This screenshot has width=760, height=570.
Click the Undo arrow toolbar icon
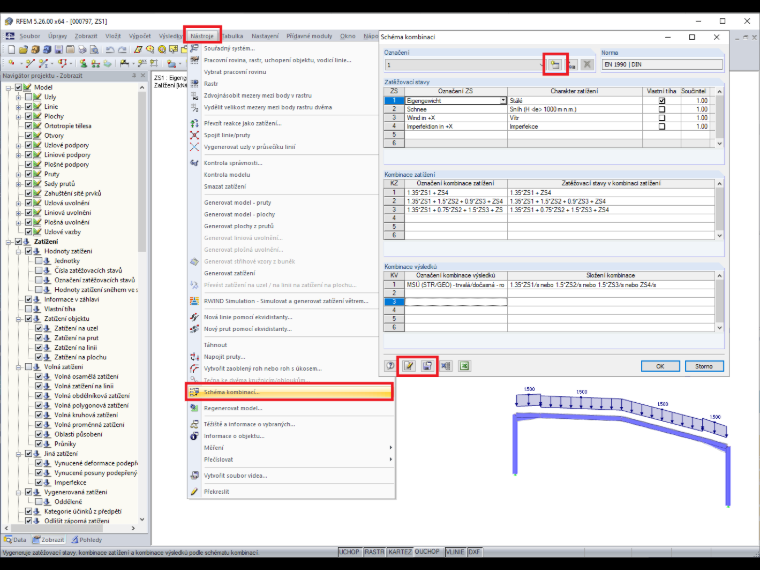point(110,49)
